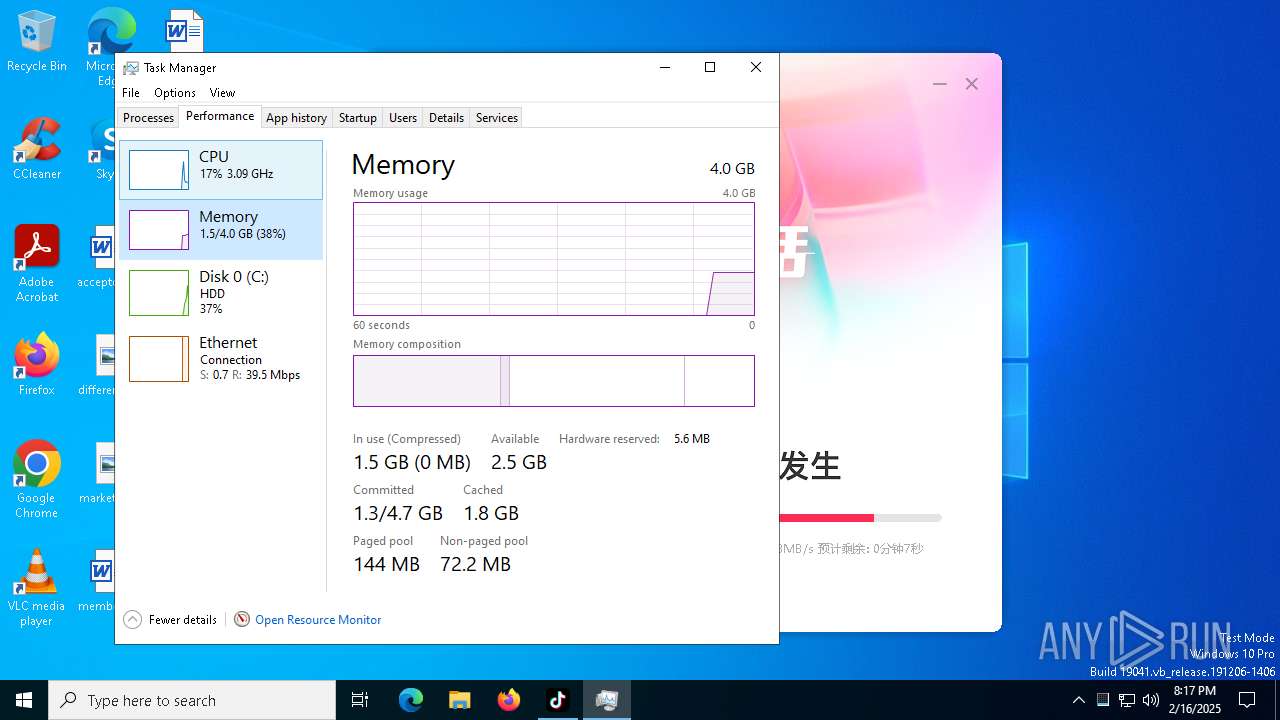Open the notification center icon

pyautogui.click(x=1247, y=700)
